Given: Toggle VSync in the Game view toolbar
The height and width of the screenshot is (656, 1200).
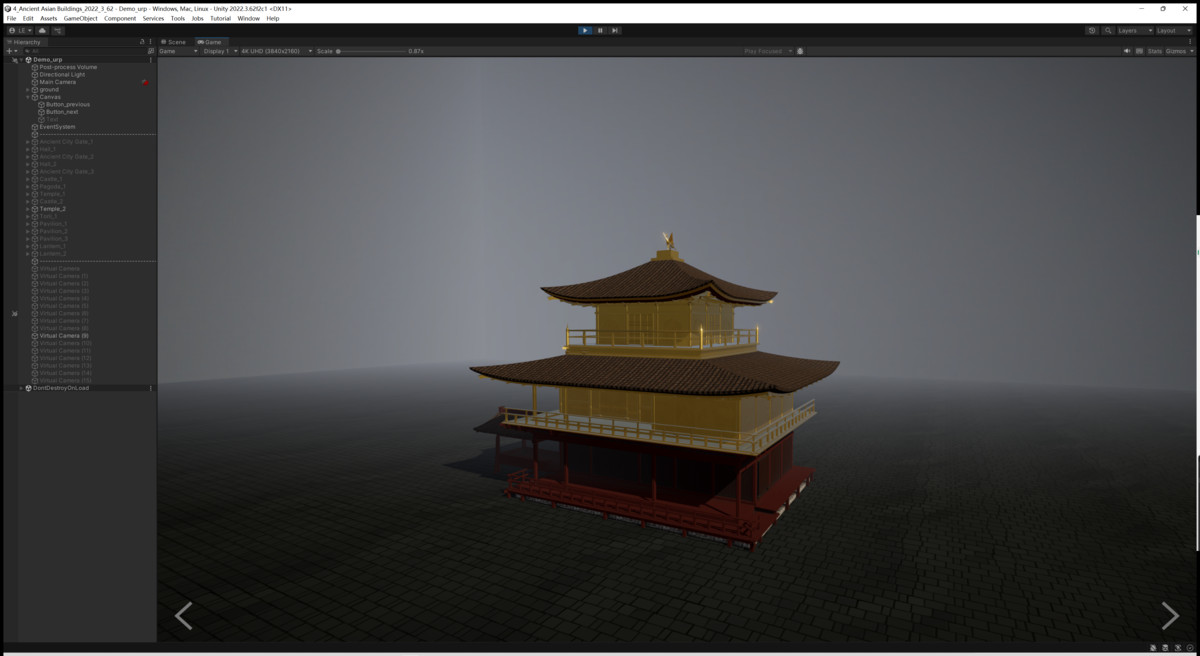Looking at the screenshot, I should [1140, 50].
